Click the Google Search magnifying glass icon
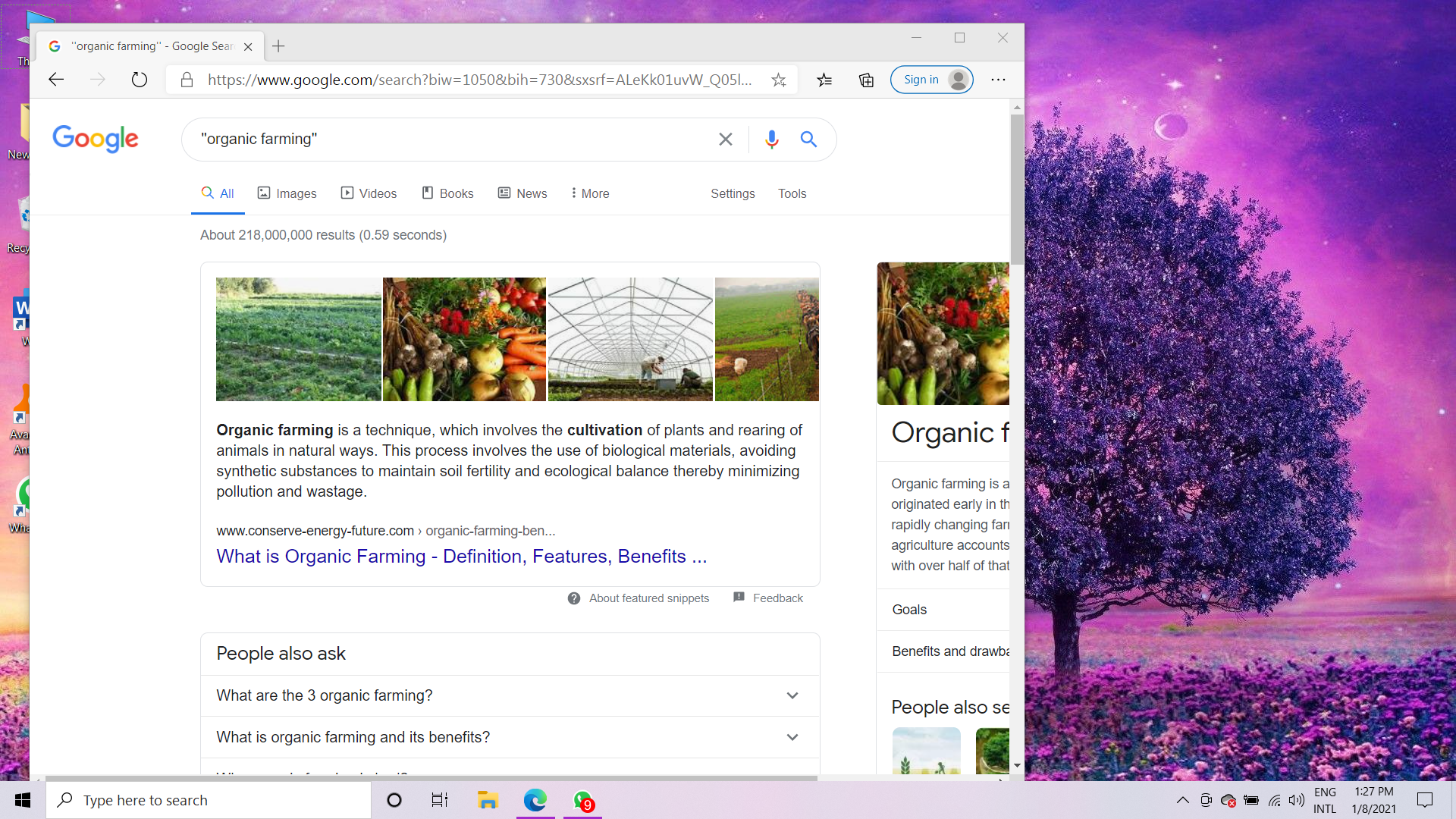 pyautogui.click(x=808, y=139)
